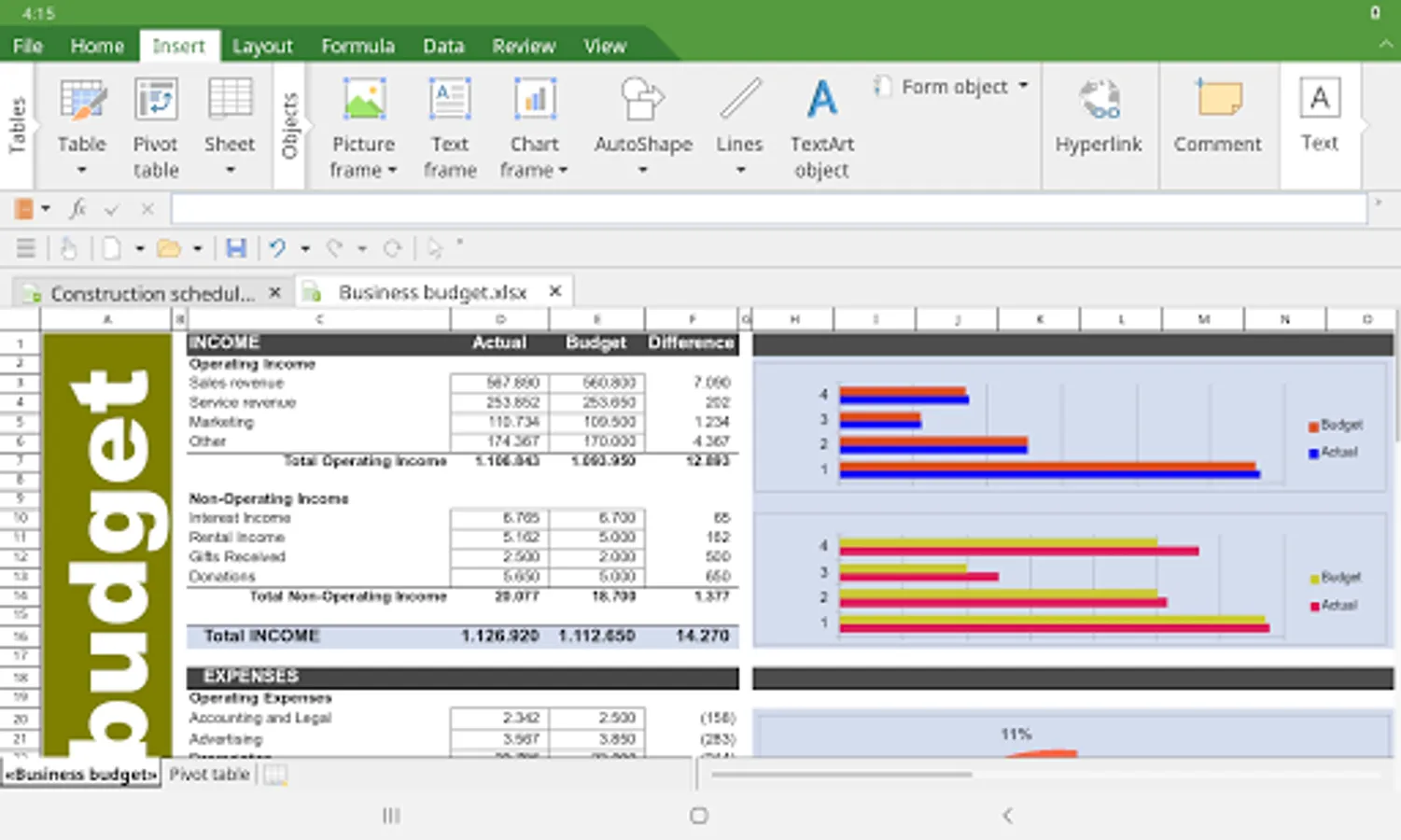
Task: Expand the Form object dropdown
Action: point(1023,86)
